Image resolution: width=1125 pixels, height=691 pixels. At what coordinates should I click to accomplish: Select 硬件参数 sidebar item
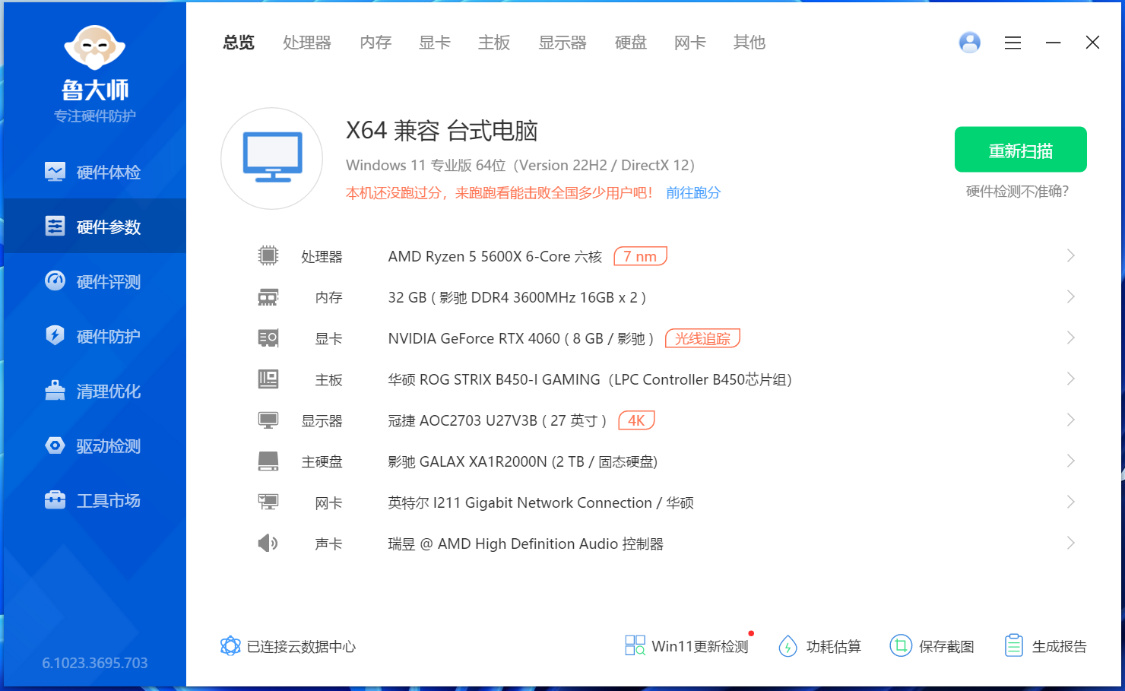click(x=95, y=227)
